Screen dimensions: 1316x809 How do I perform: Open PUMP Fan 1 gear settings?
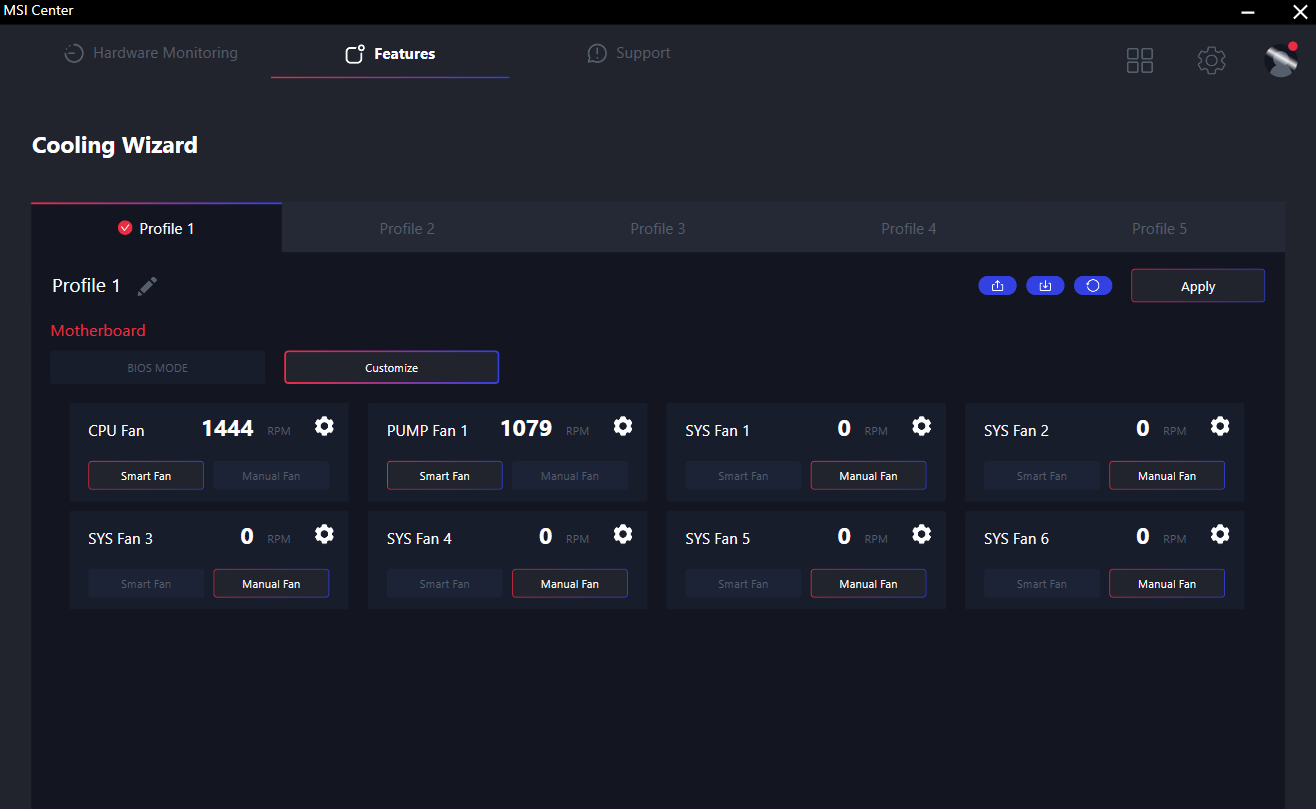pyautogui.click(x=623, y=426)
